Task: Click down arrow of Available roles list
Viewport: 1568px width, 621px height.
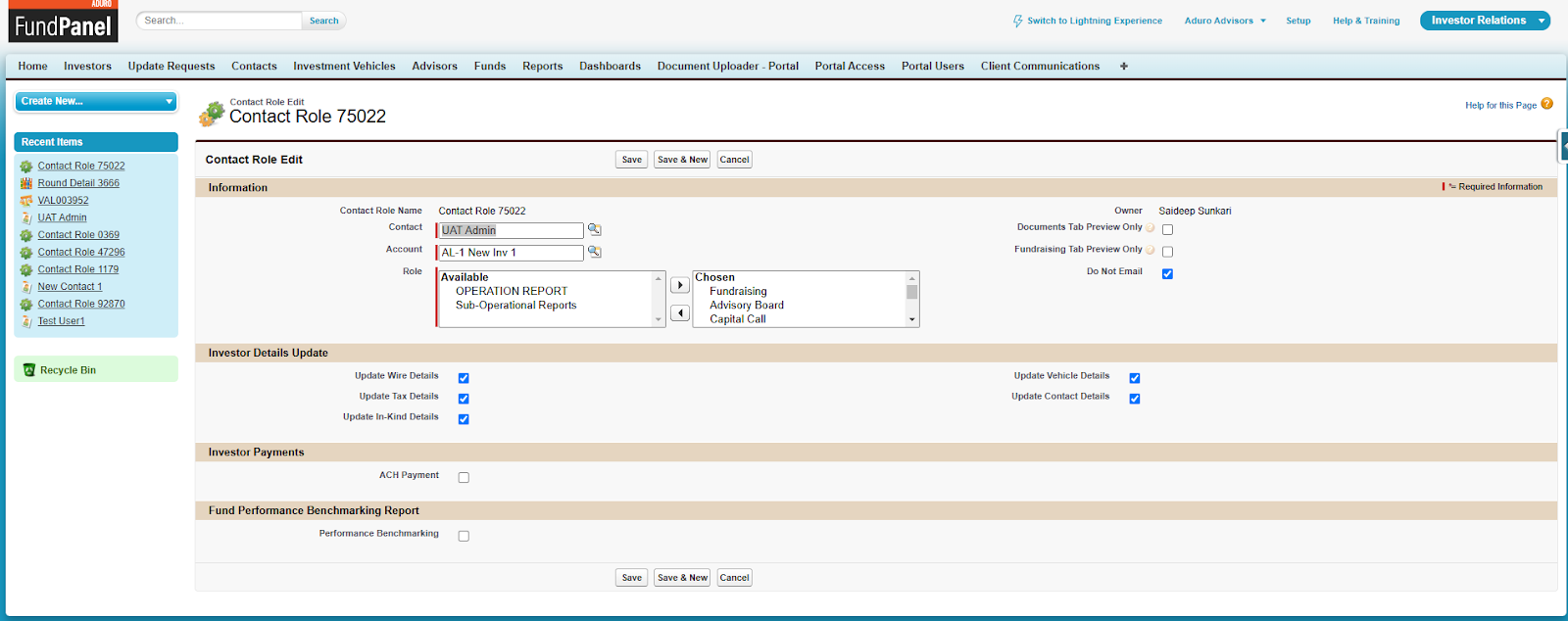Action: click(659, 319)
